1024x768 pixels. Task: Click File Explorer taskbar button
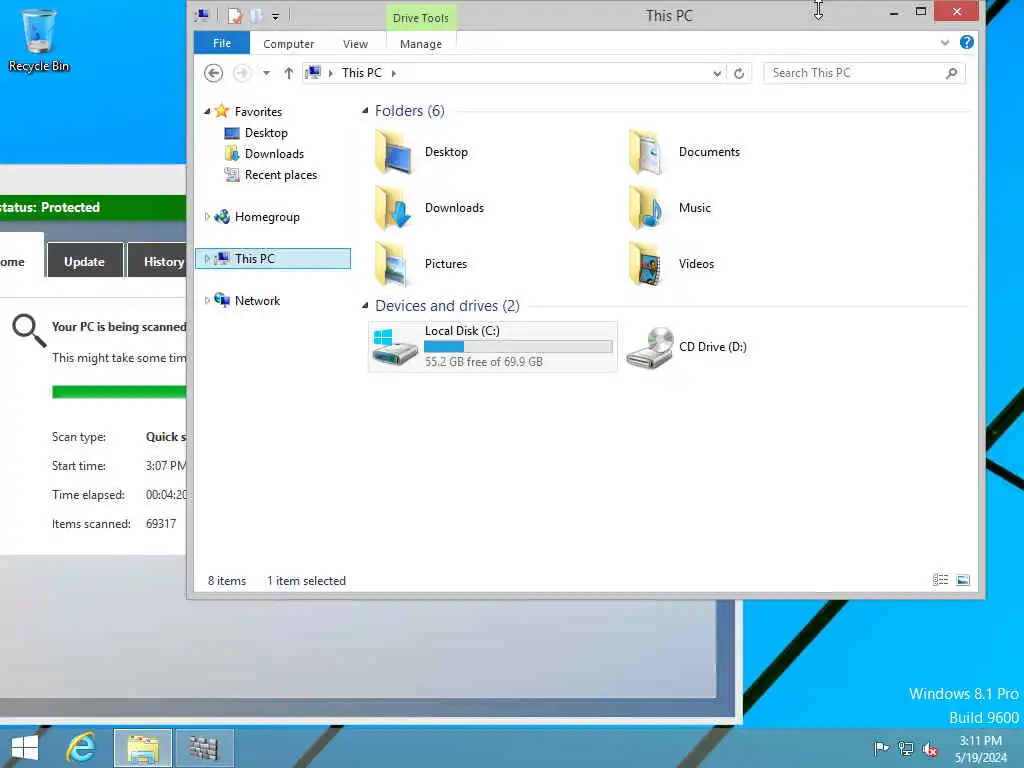pos(143,748)
